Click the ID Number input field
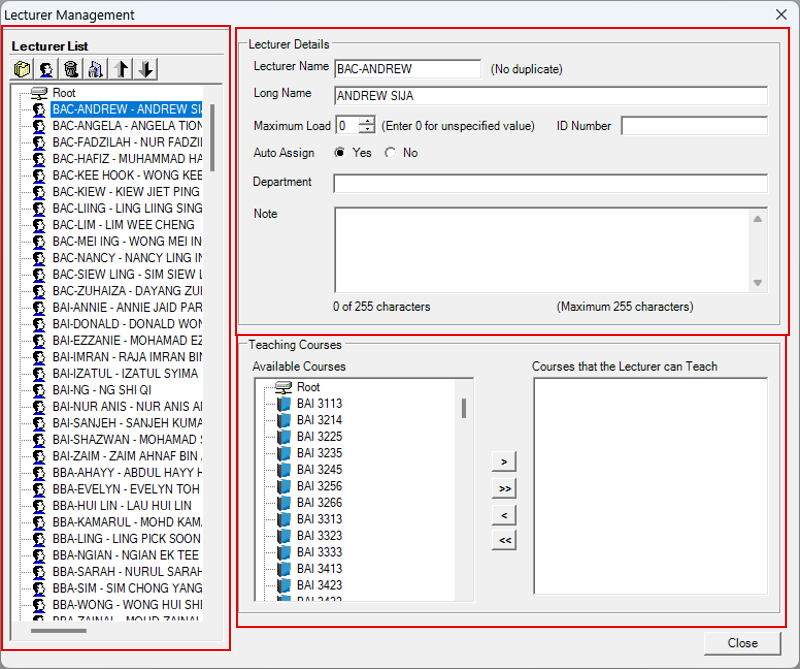 (694, 126)
